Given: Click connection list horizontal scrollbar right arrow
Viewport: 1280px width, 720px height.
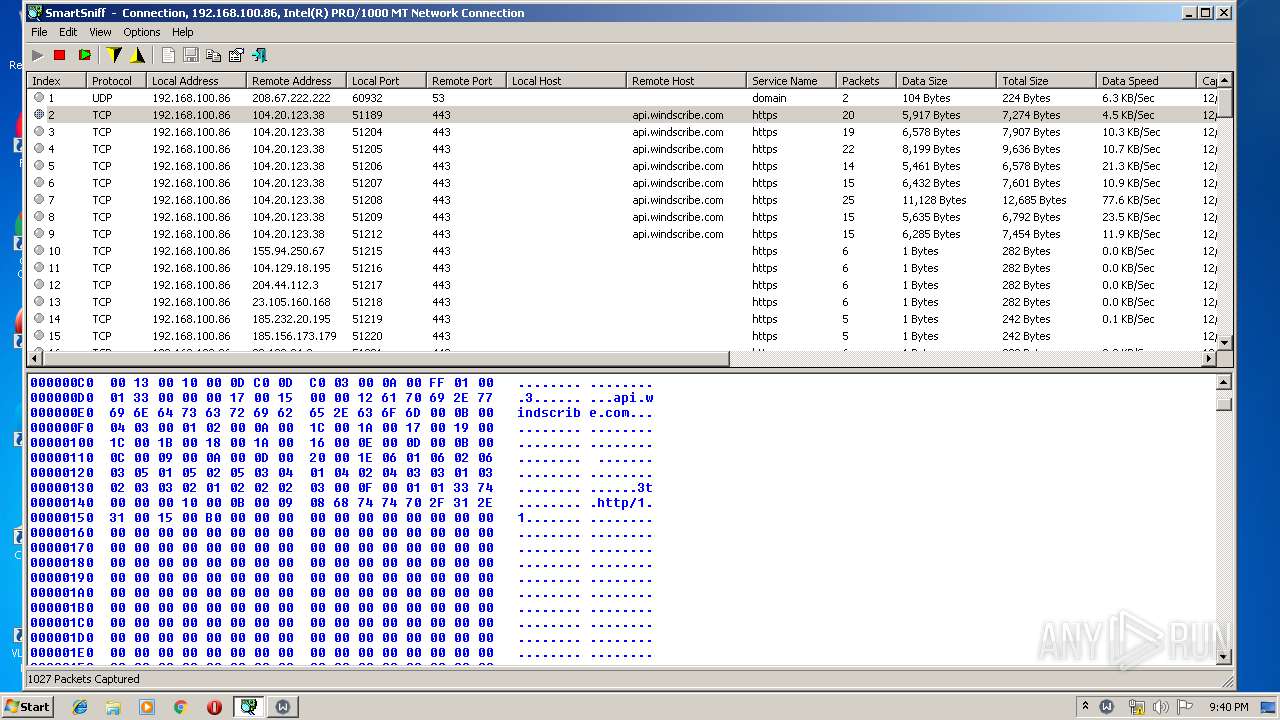Looking at the screenshot, I should coord(1208,358).
